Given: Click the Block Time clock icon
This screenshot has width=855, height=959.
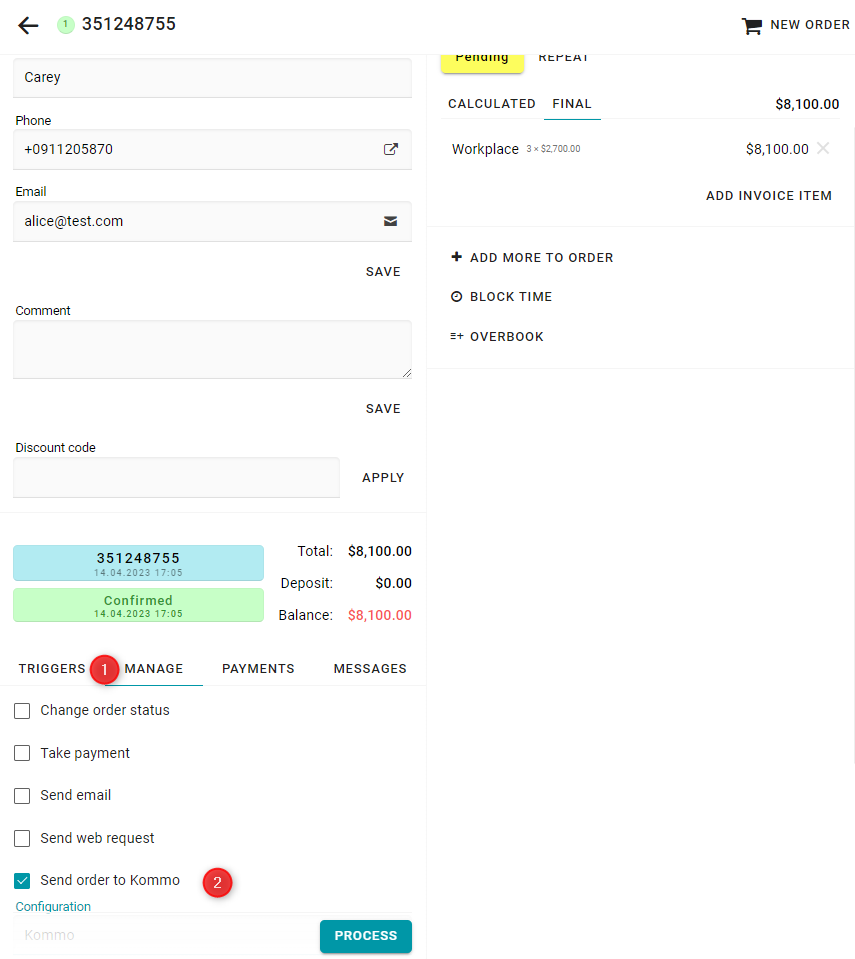Looking at the screenshot, I should 457,297.
